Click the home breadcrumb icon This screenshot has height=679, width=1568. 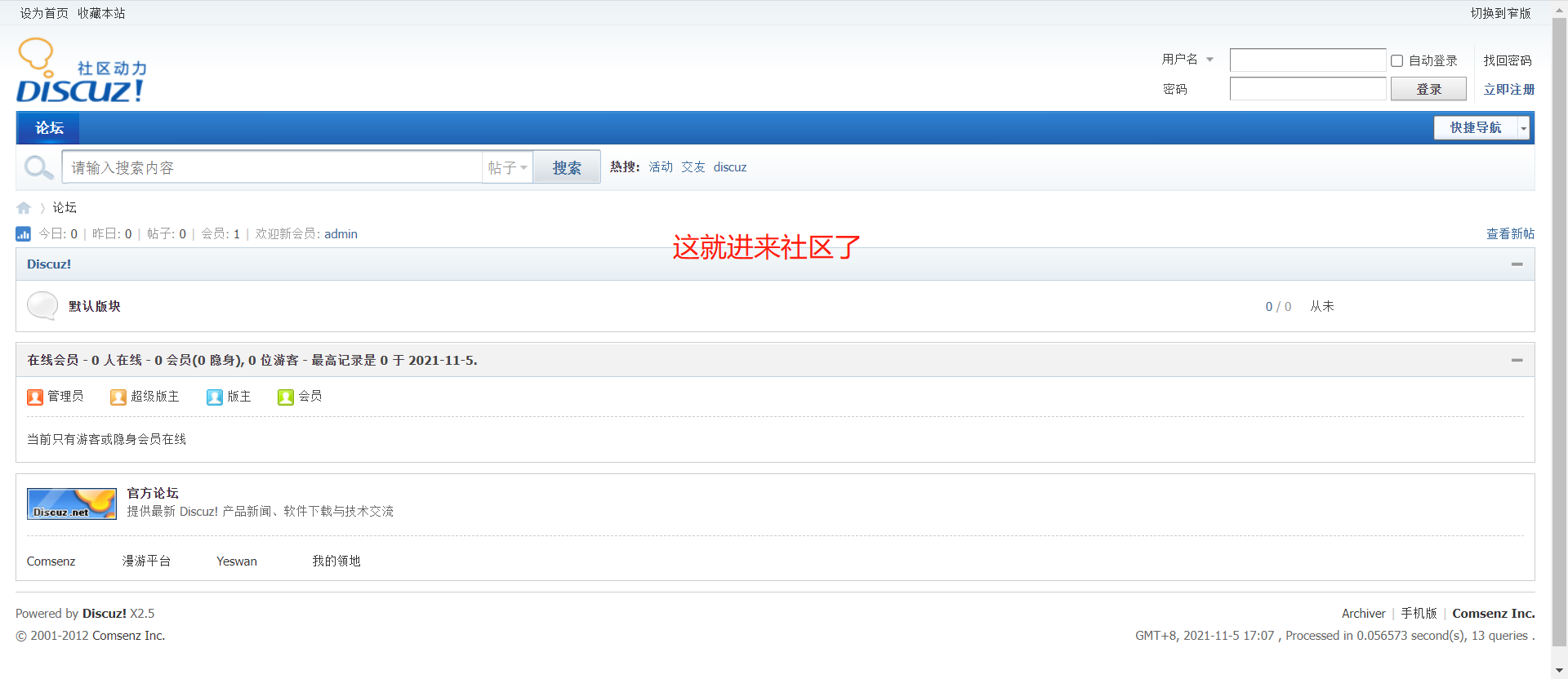point(24,208)
